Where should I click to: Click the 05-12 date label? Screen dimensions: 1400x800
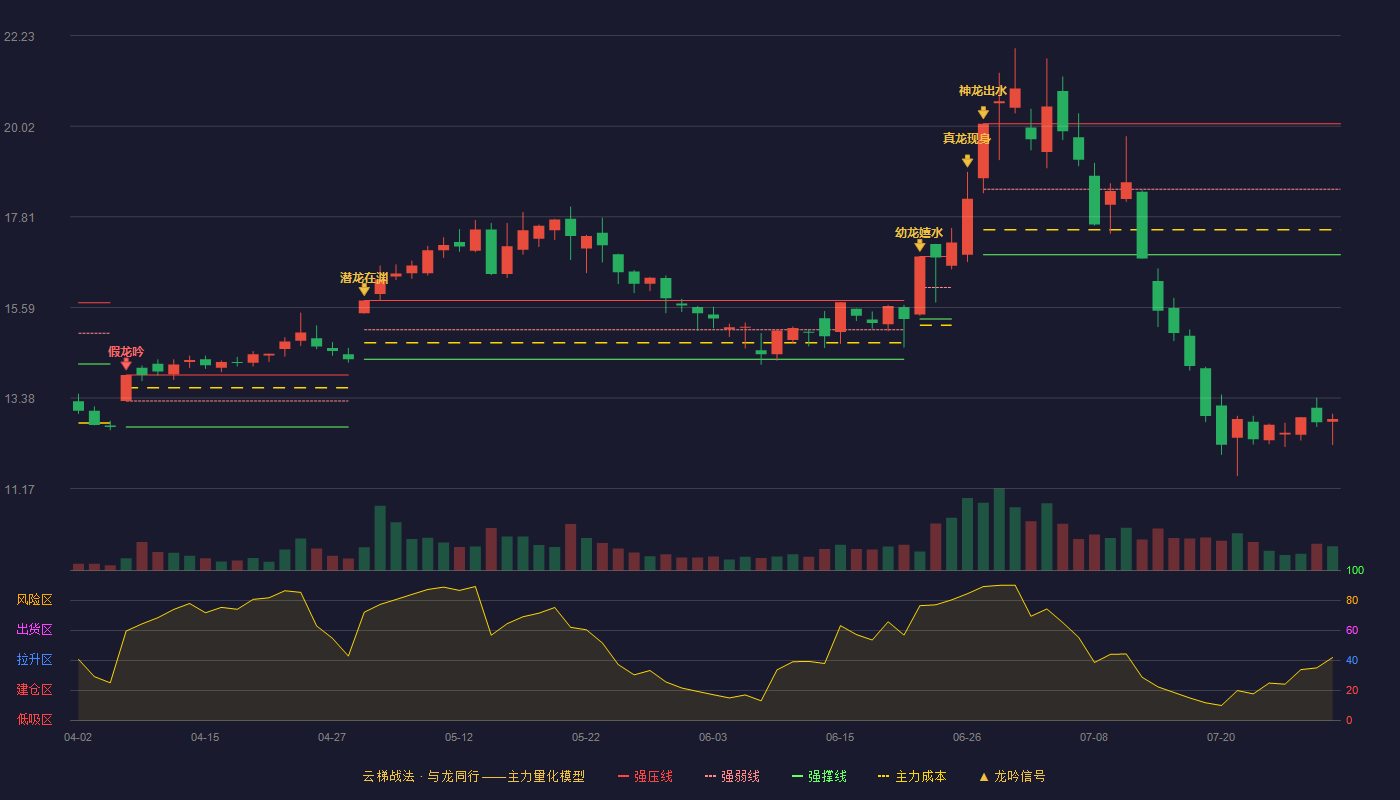[459, 737]
